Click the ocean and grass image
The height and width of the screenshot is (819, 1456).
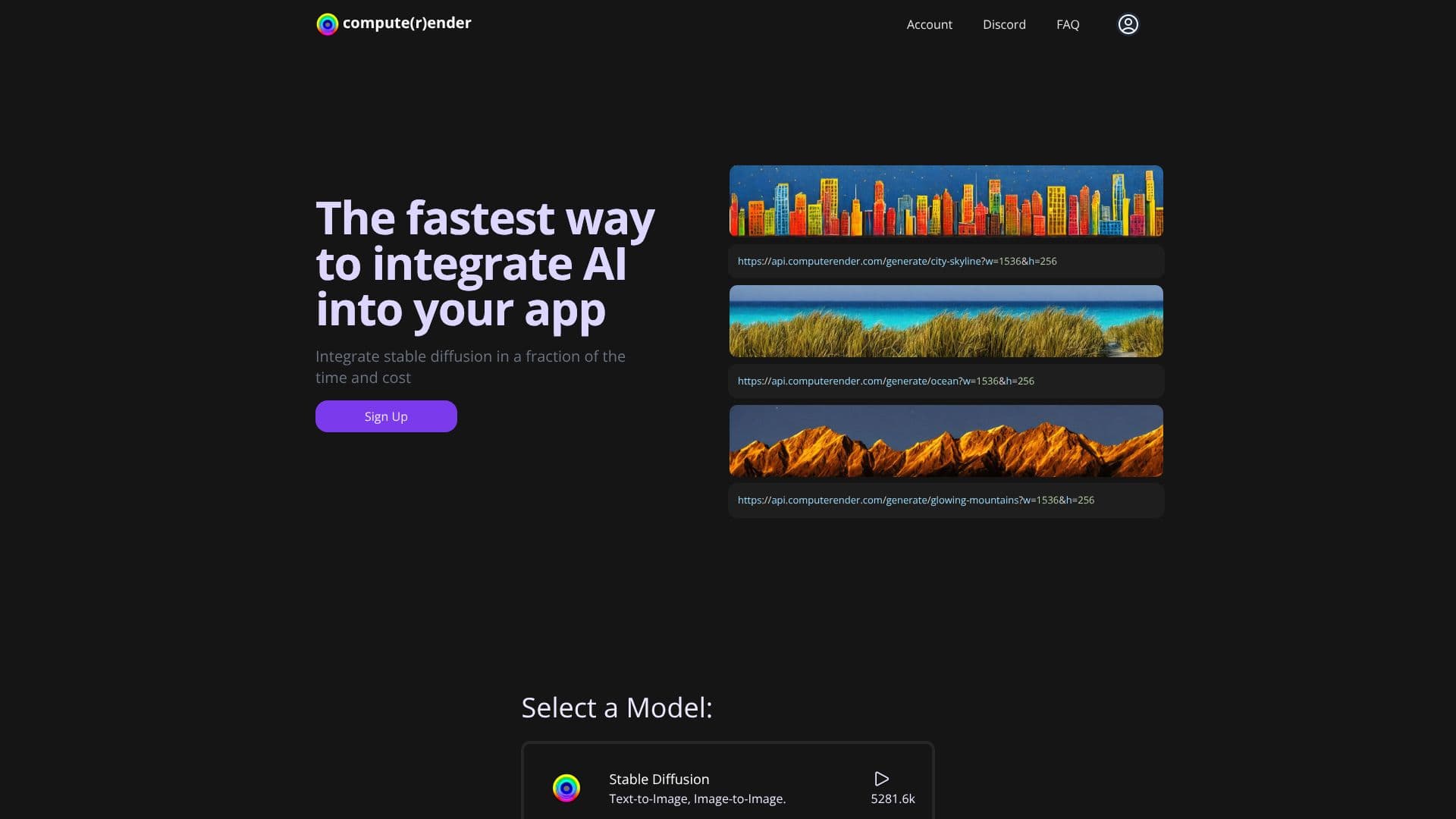pos(946,321)
